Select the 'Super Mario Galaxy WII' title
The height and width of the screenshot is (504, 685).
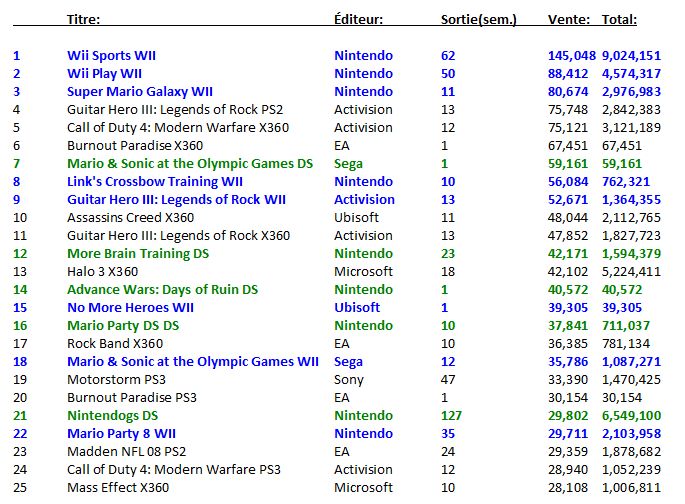(x=140, y=92)
